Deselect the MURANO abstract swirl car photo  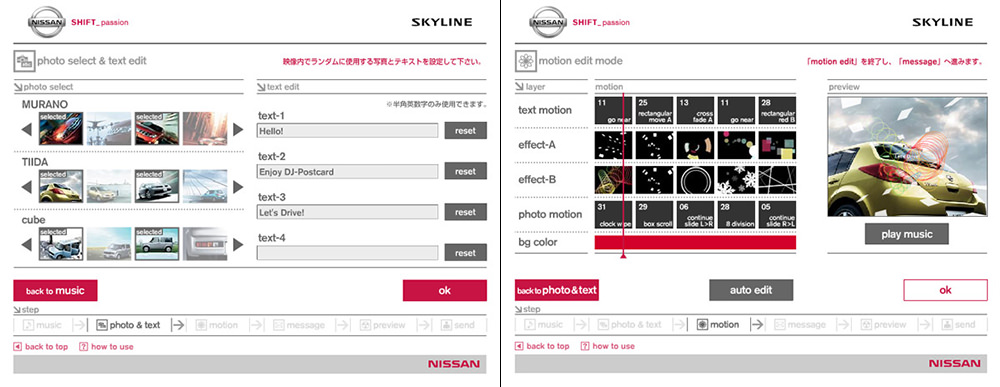61,129
